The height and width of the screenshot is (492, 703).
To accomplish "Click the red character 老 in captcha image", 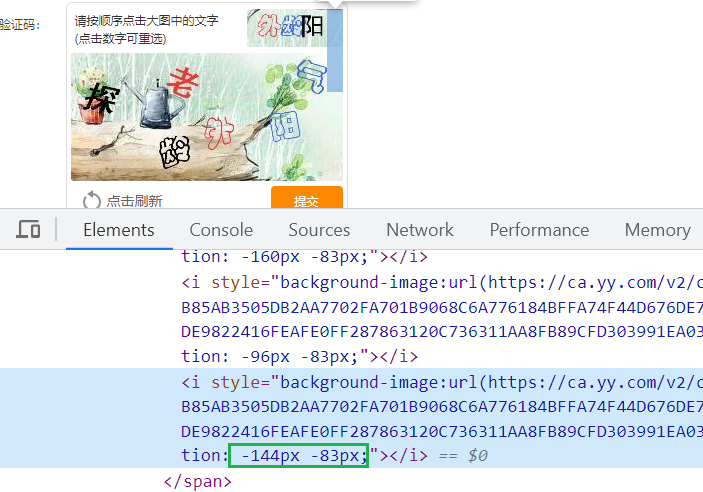I will click(x=183, y=83).
